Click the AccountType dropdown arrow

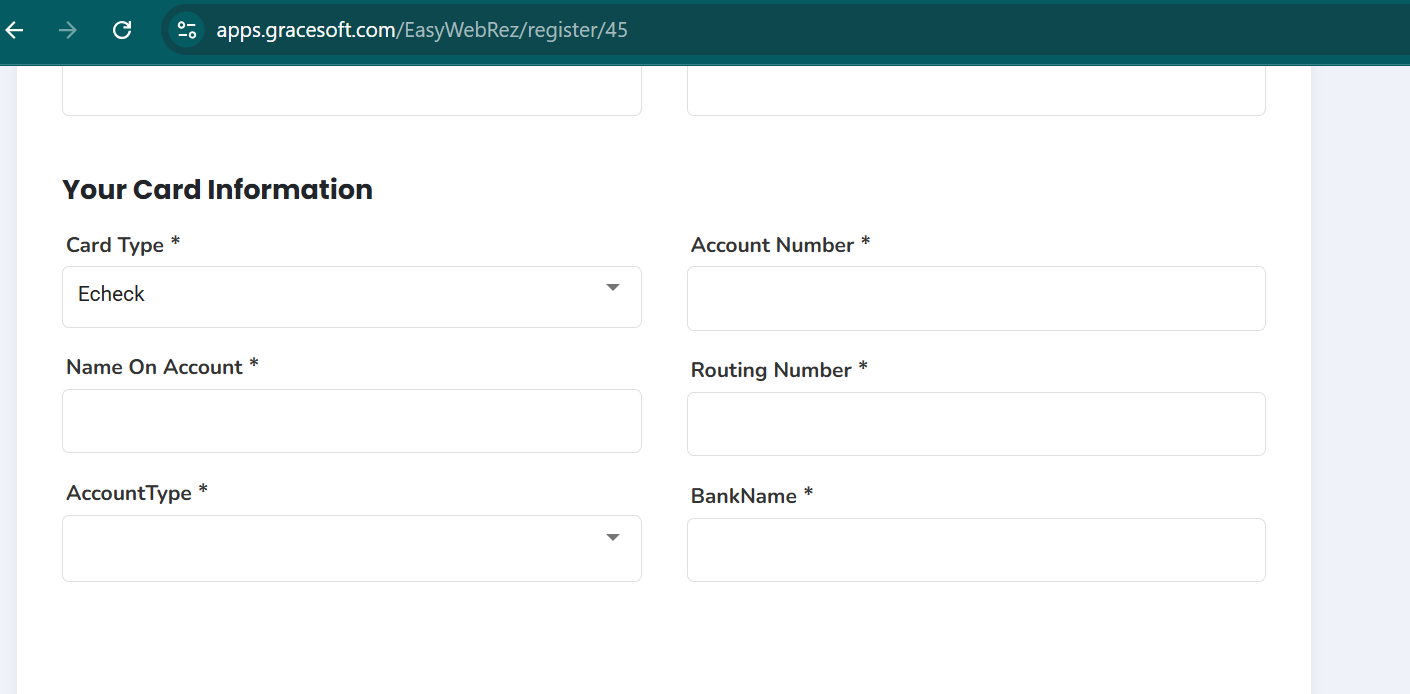tap(613, 538)
